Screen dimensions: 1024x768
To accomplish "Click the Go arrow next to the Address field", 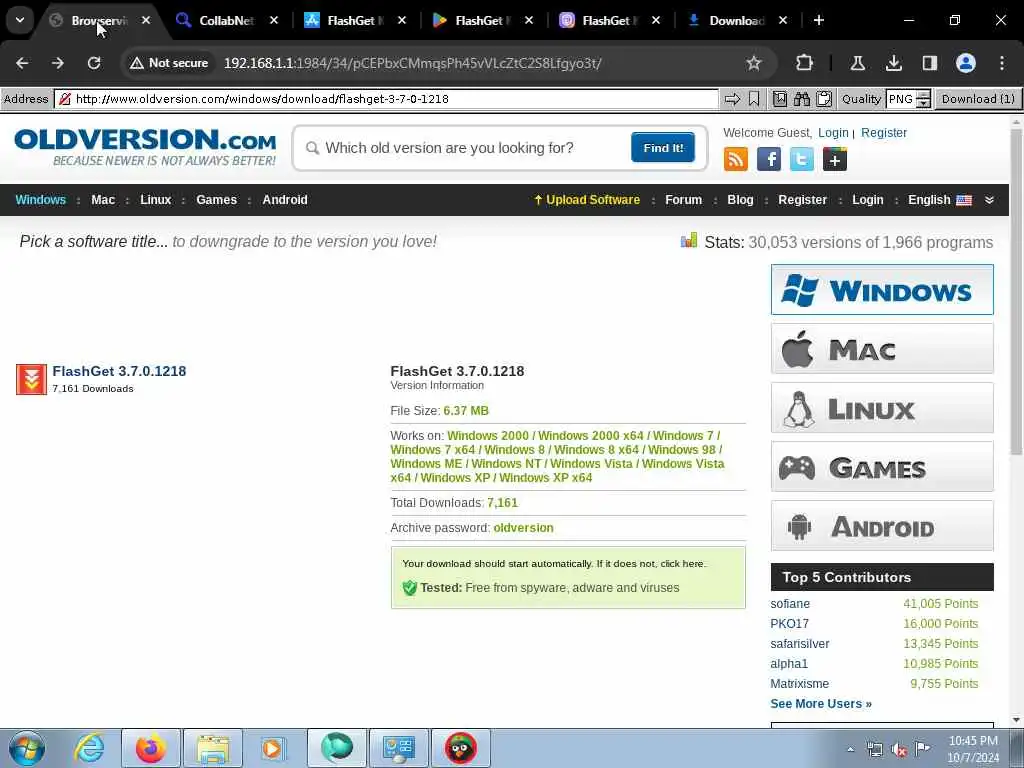I will pyautogui.click(x=733, y=99).
